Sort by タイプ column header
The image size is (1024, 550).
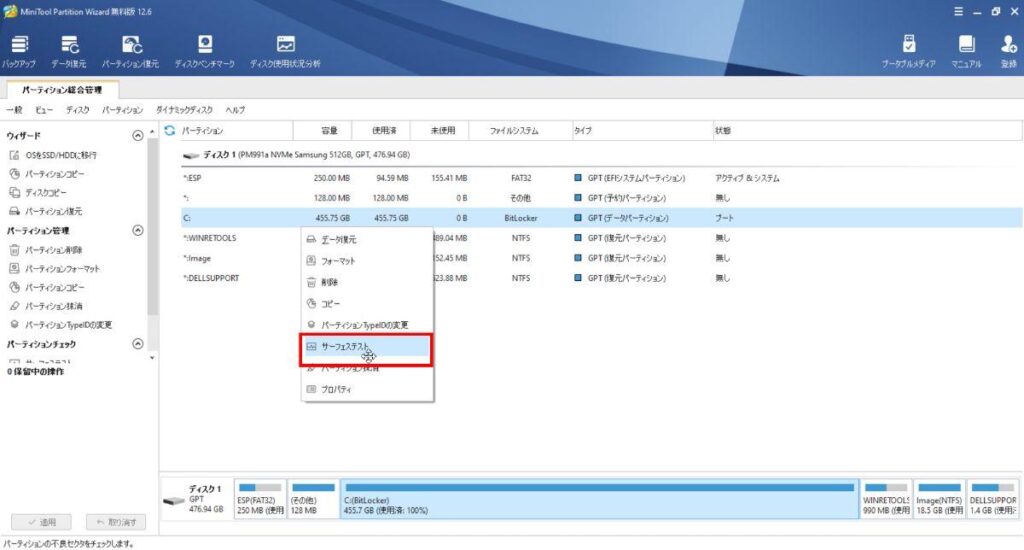[643, 131]
